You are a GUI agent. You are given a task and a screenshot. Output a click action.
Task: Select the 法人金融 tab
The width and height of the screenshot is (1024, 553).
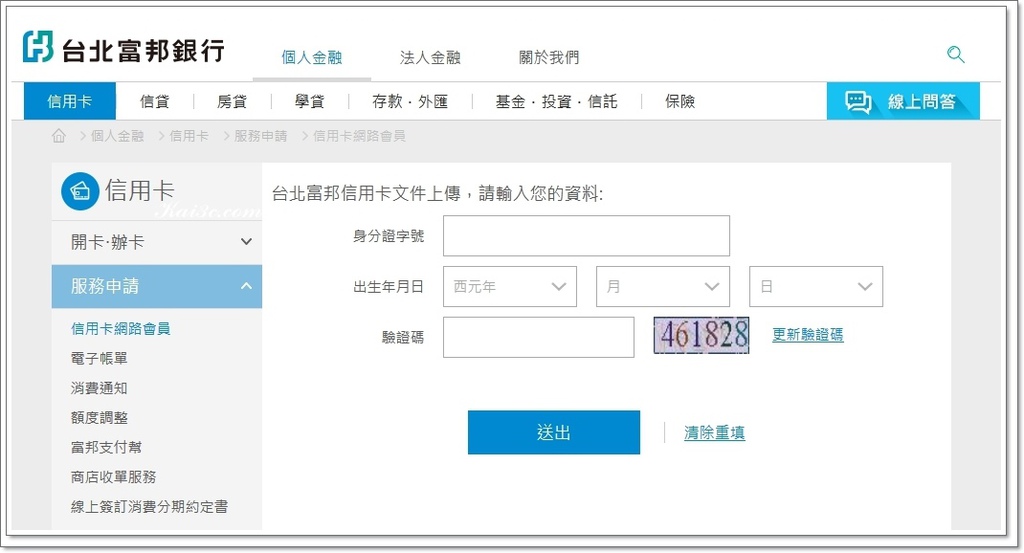430,57
